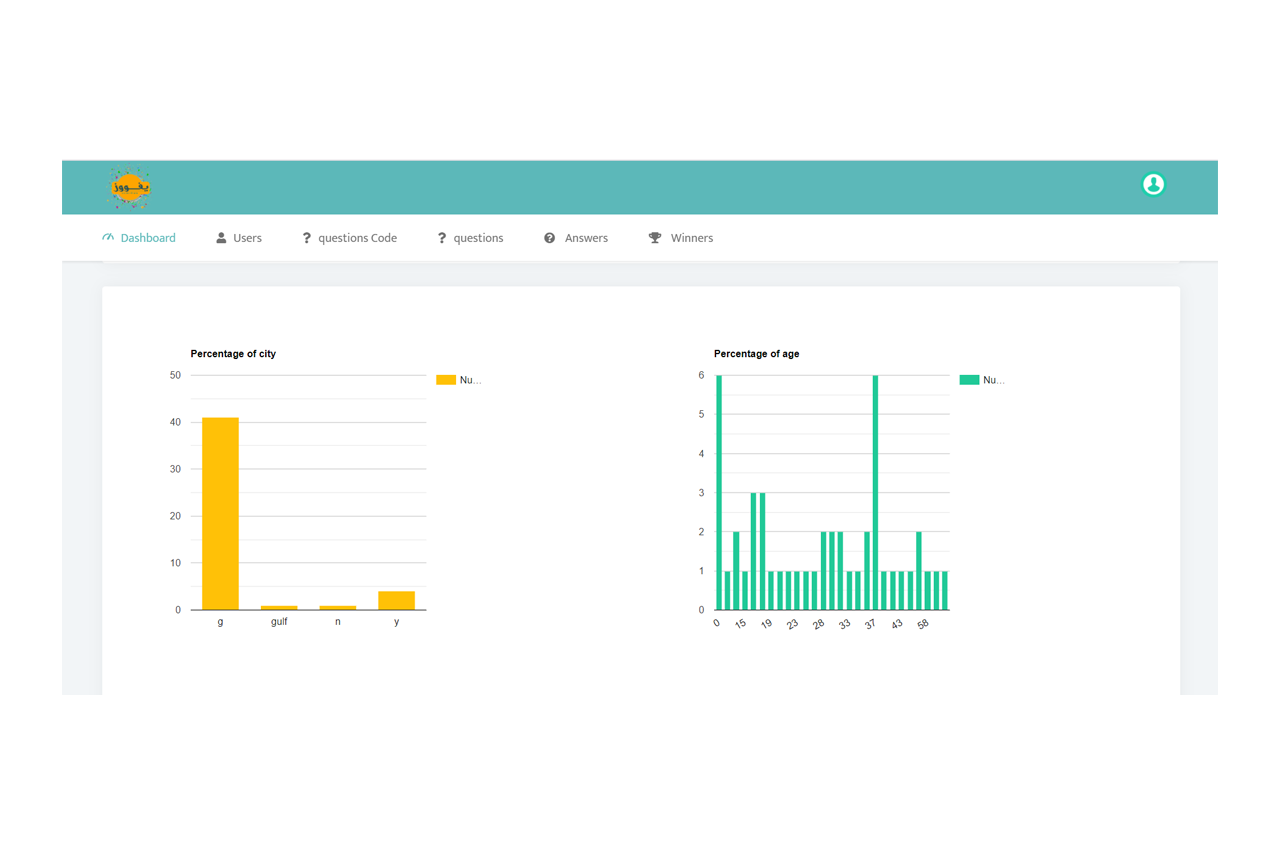Image resolution: width=1280 pixels, height=853 pixels.
Task: Go to the Winners page
Action: (691, 238)
